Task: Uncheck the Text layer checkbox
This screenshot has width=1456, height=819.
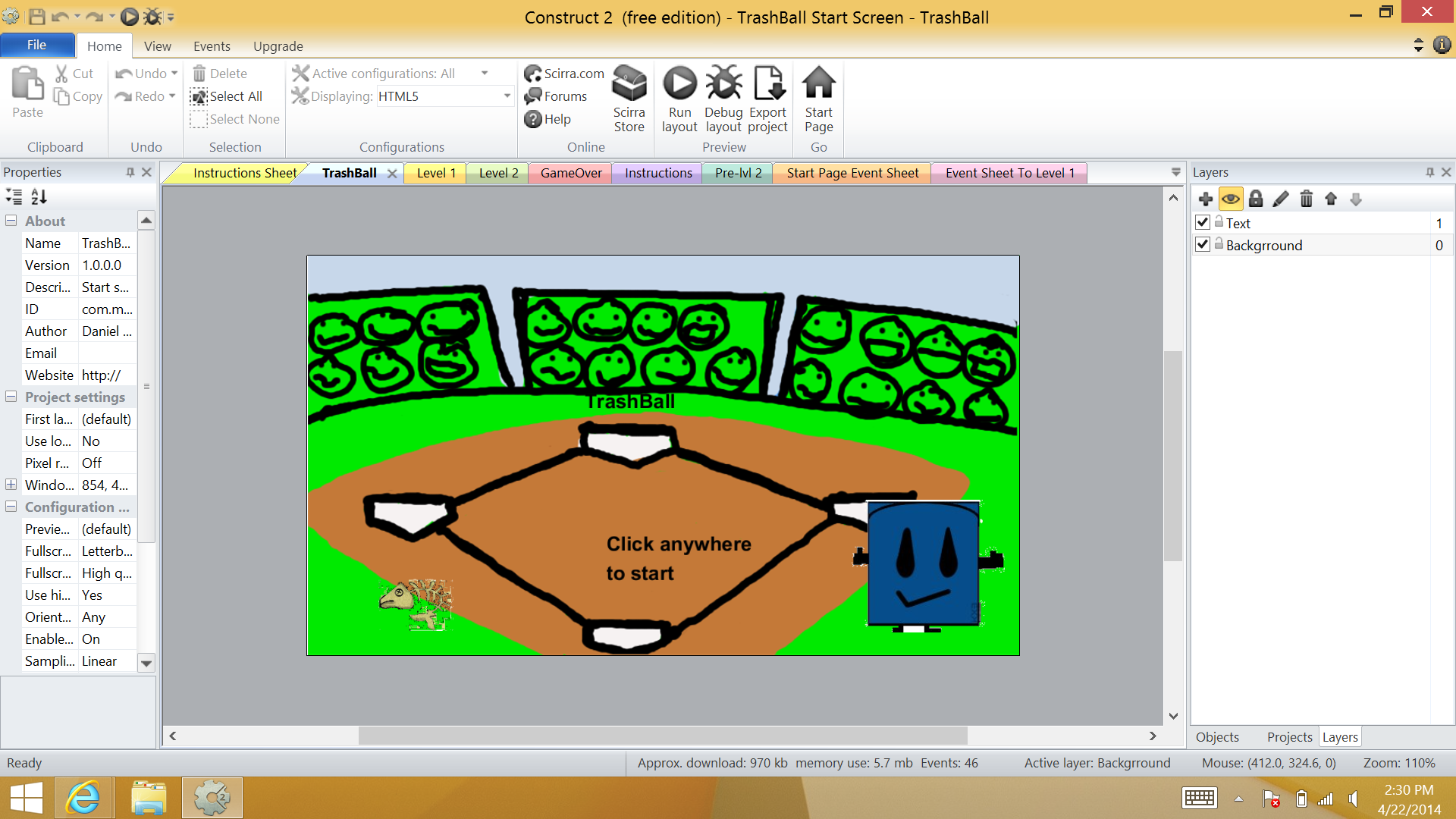Action: pyautogui.click(x=1203, y=223)
